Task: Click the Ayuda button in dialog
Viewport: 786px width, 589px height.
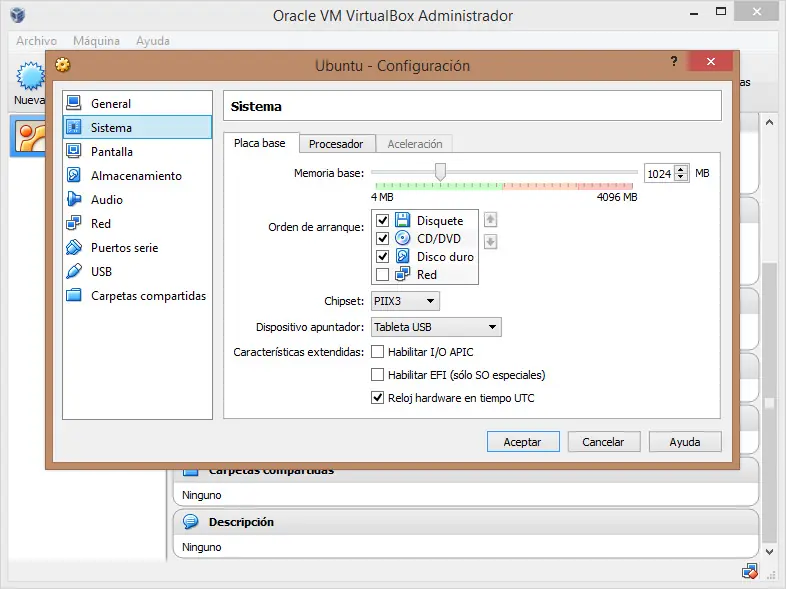Action: pos(685,442)
